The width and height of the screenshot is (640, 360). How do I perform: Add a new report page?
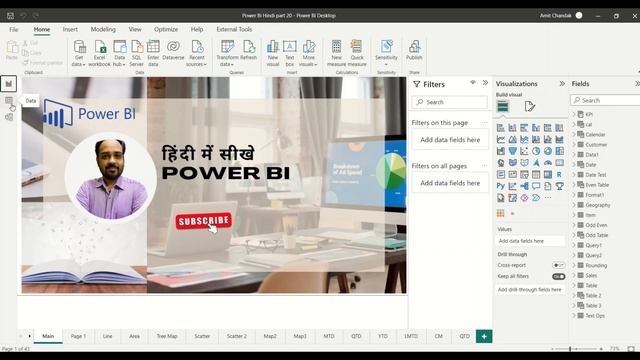point(484,336)
